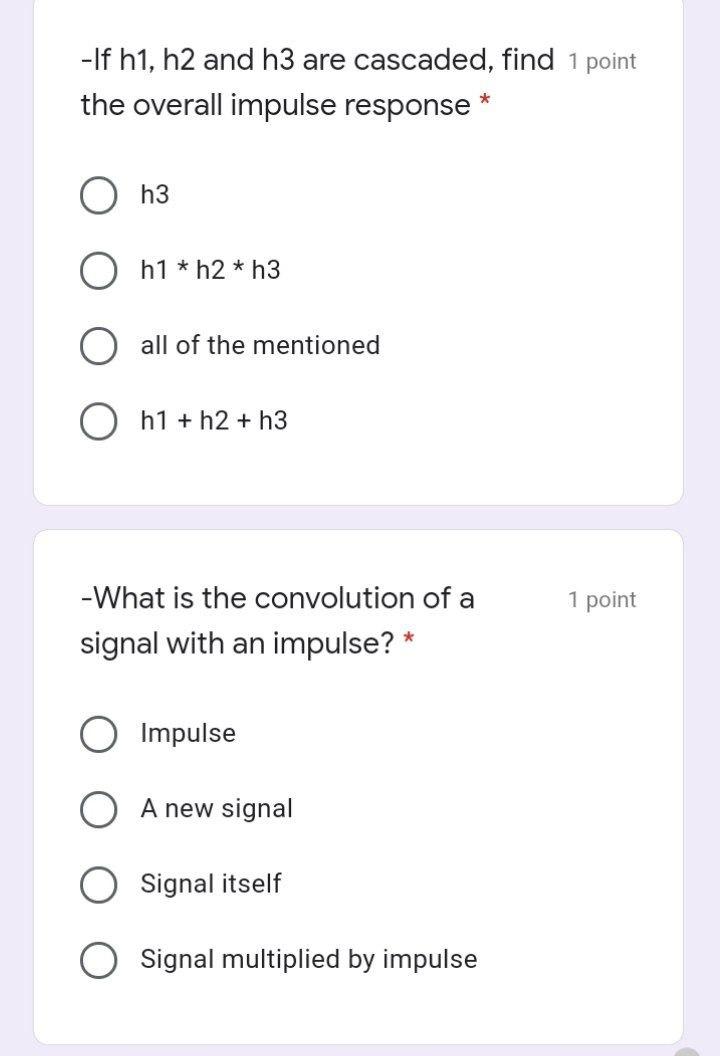The width and height of the screenshot is (720, 1056).
Task: Click the Impulse answer label text
Action: click(x=187, y=733)
